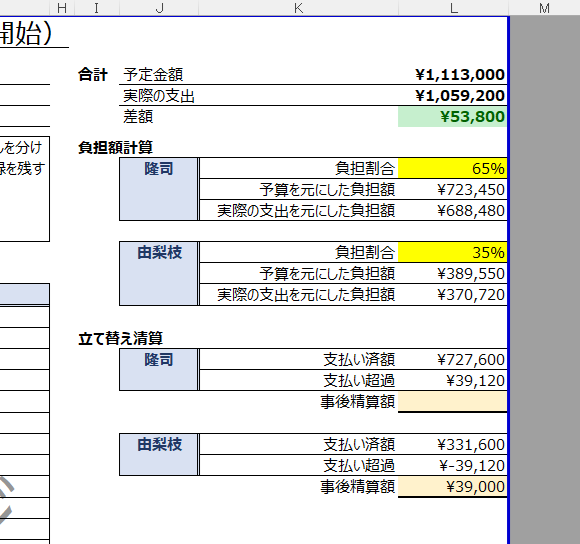Click 隆司's 支払い超過 value ¥39,120

[x=475, y=381]
